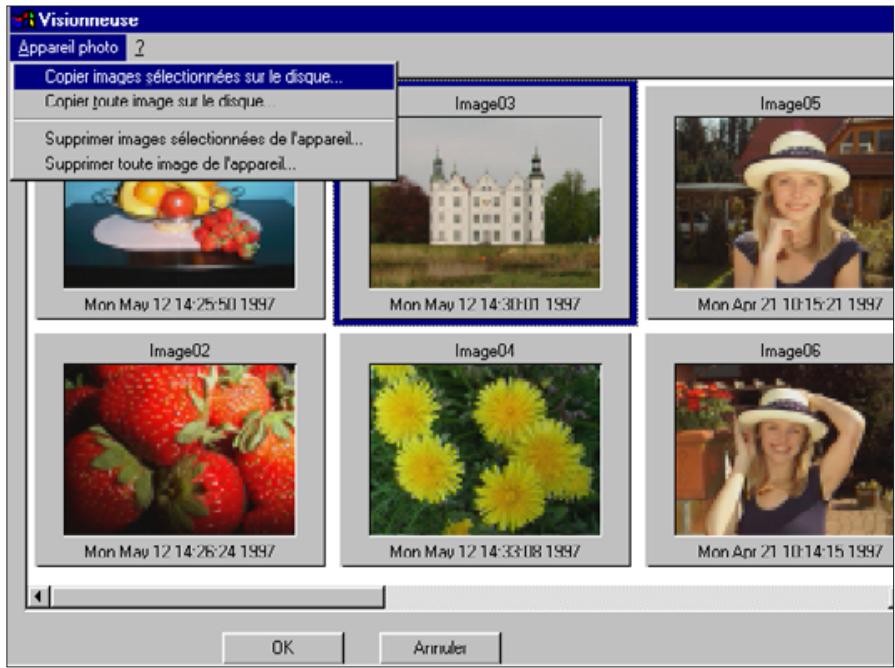895x668 pixels.
Task: Click date Mon May 12 14:33:08 1997
Action: [x=485, y=551]
